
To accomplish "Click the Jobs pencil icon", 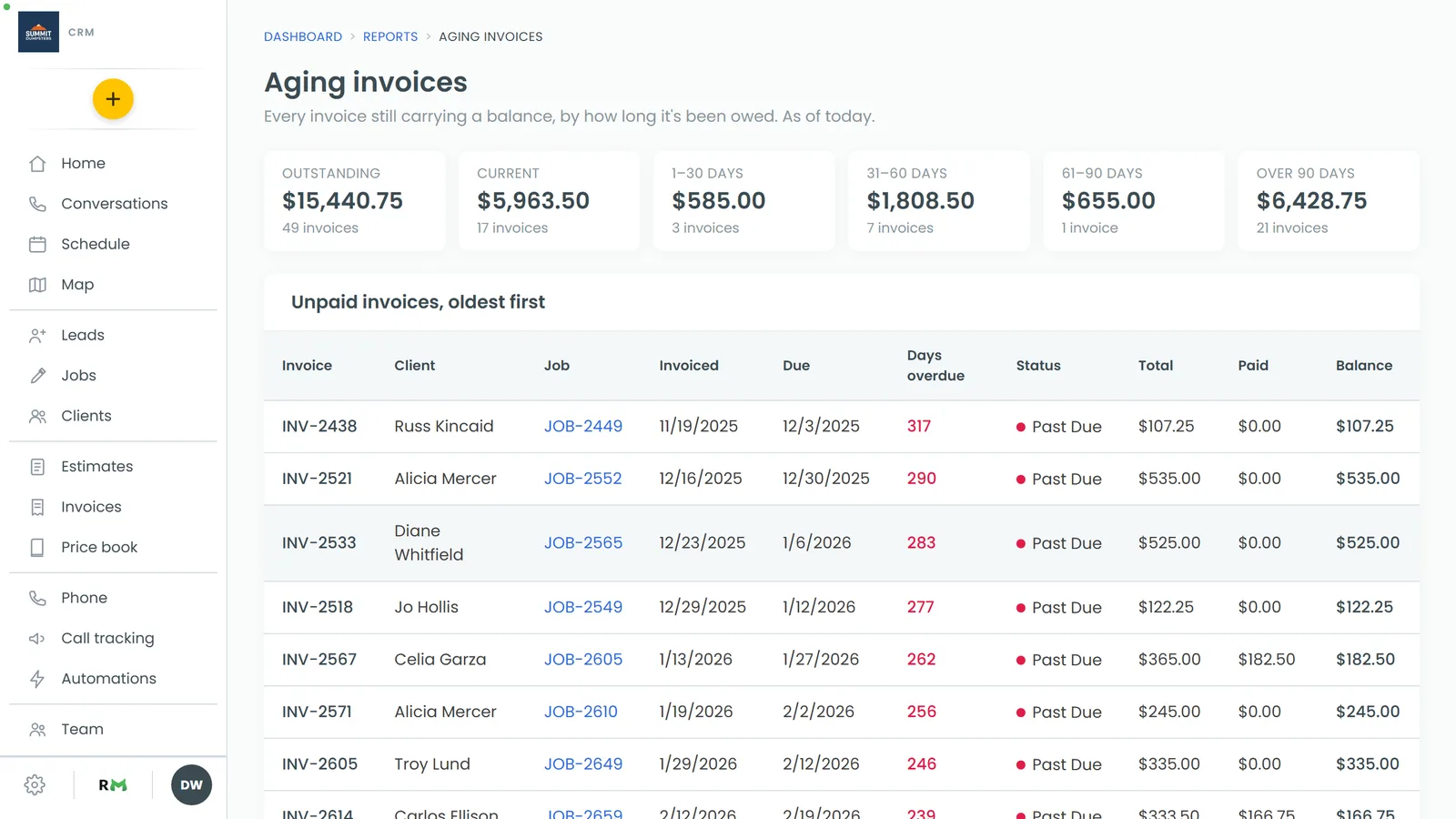I will [x=37, y=376].
